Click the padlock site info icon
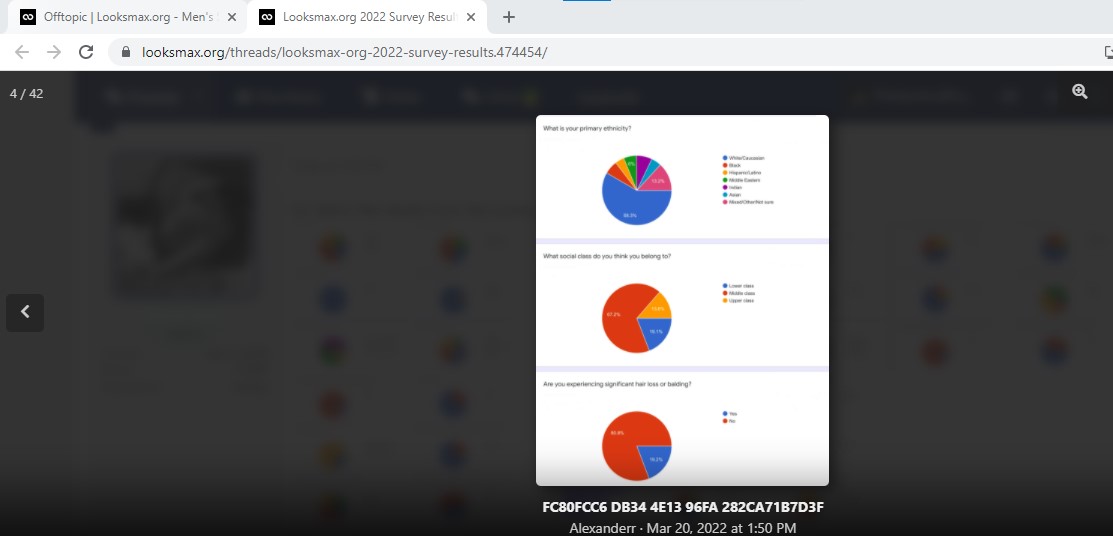 (x=126, y=52)
